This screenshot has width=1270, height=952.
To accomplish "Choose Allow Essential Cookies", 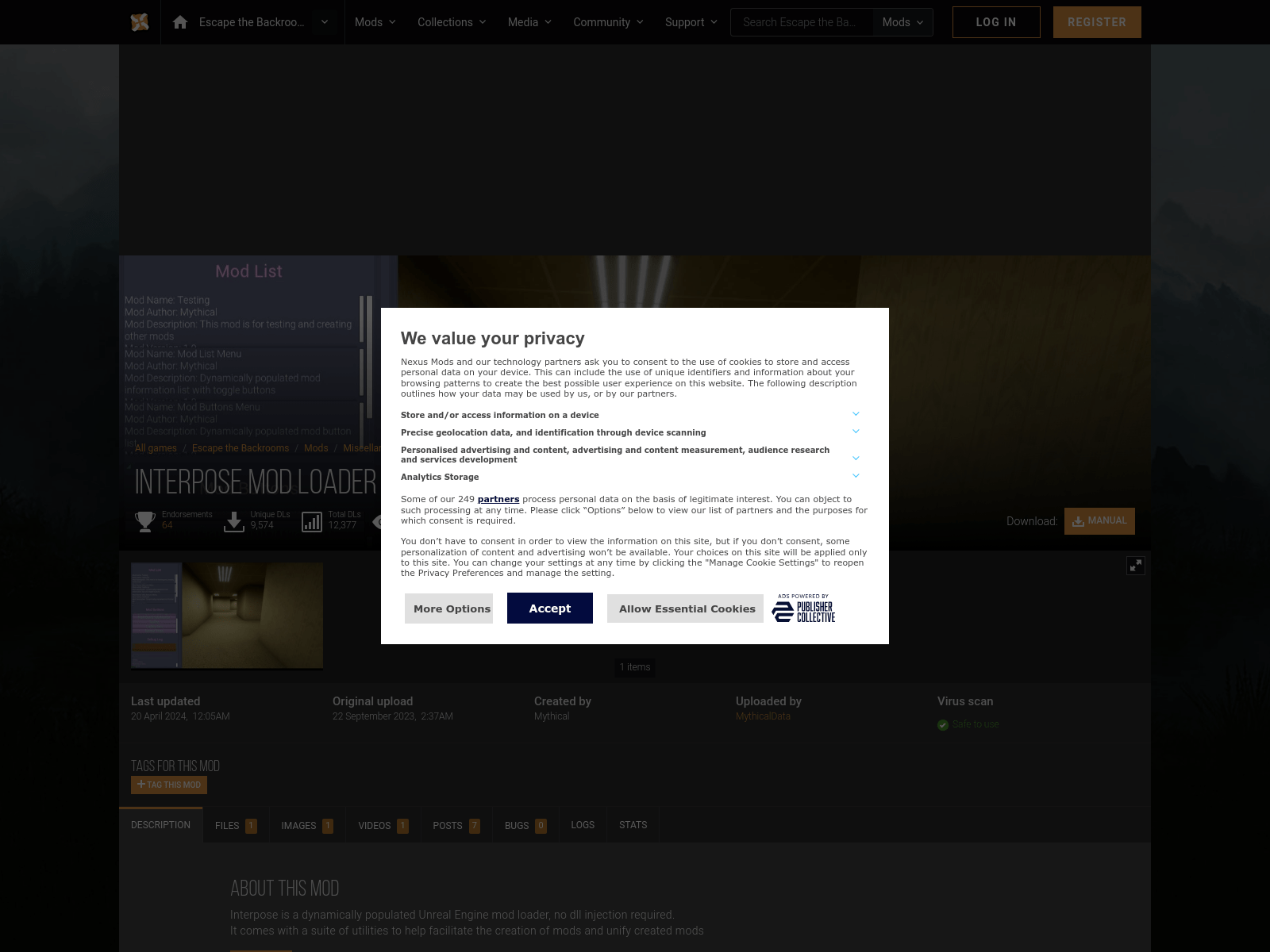I will coord(685,608).
